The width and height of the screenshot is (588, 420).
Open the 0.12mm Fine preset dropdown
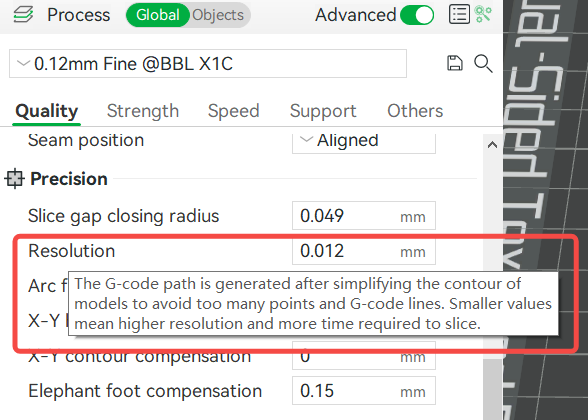(x=208, y=63)
